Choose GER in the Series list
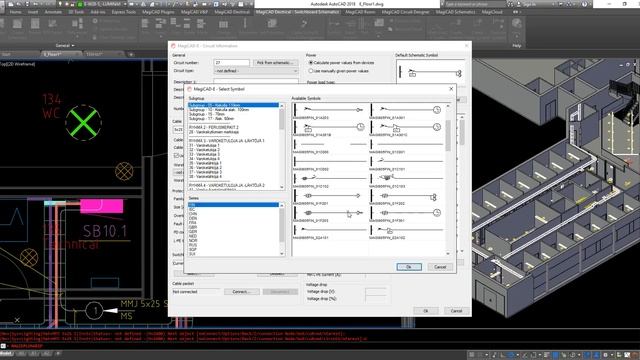Viewport: 640px width, 360px height. coord(193,232)
